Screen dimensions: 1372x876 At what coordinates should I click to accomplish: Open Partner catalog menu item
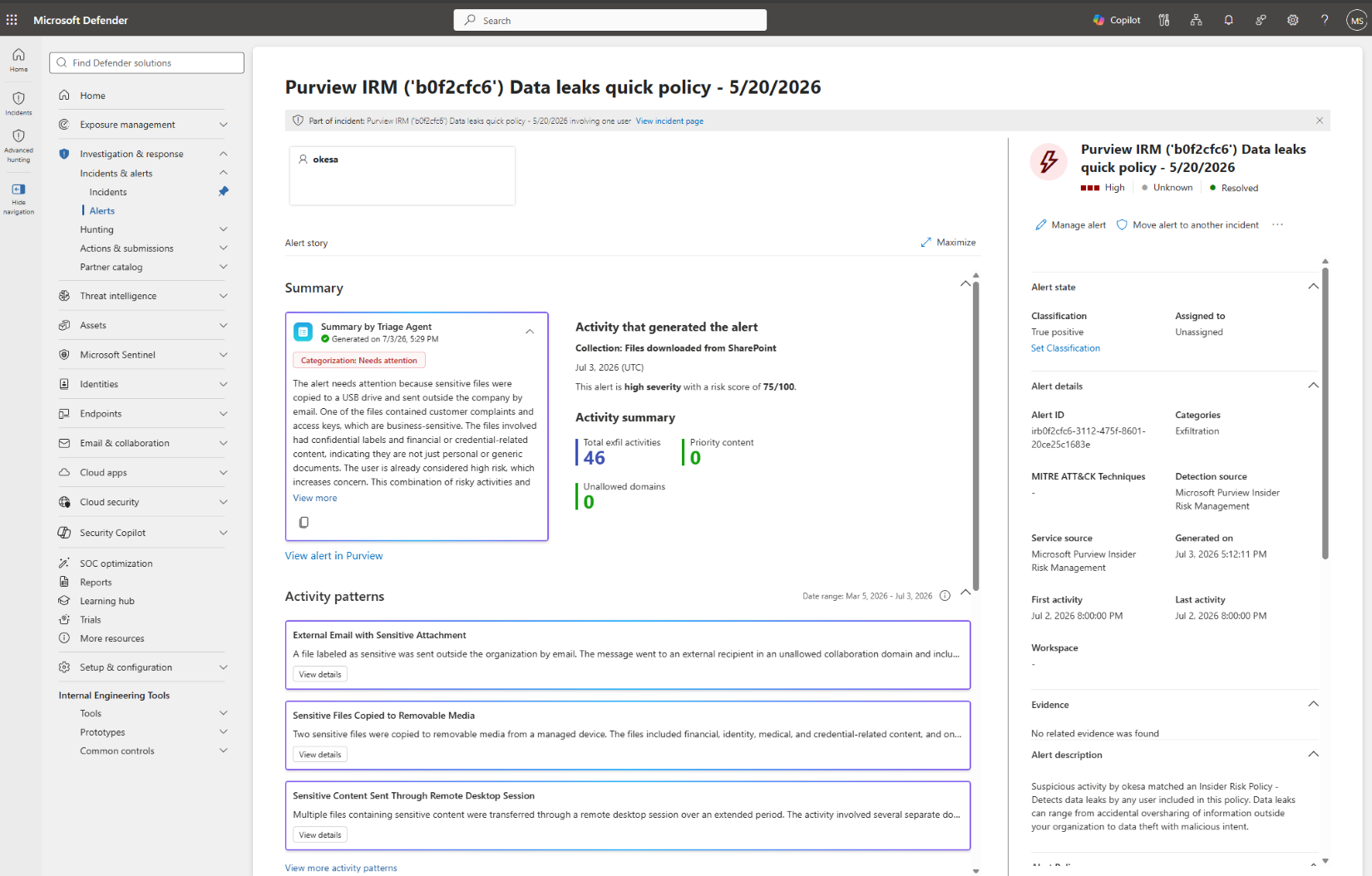[111, 267]
